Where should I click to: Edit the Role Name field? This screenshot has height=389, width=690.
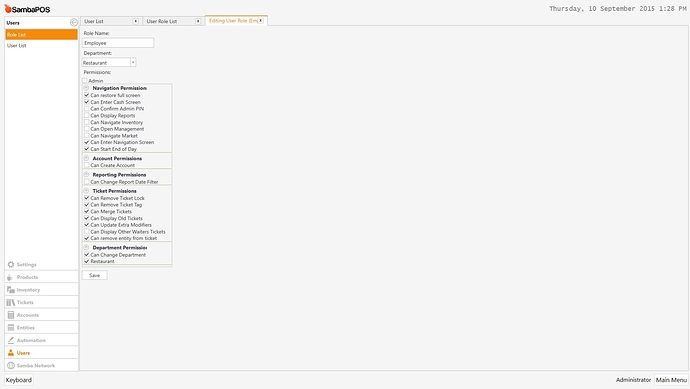[118, 43]
